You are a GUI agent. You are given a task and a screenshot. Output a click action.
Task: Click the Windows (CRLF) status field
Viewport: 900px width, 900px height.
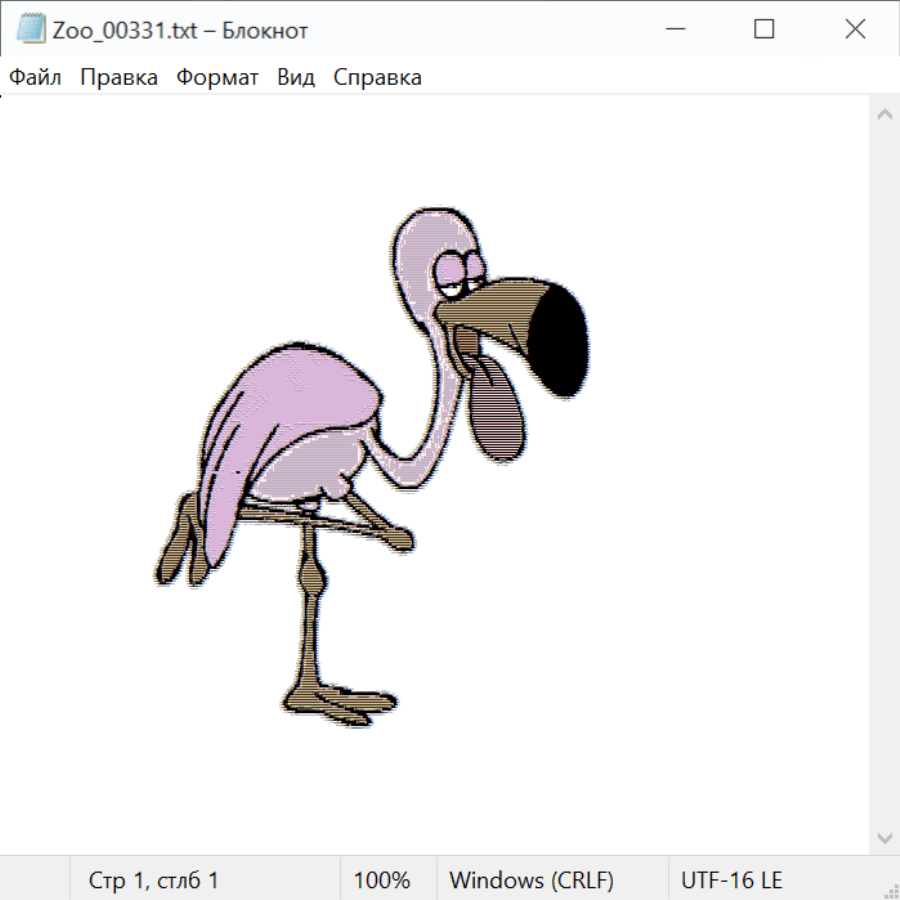point(531,880)
